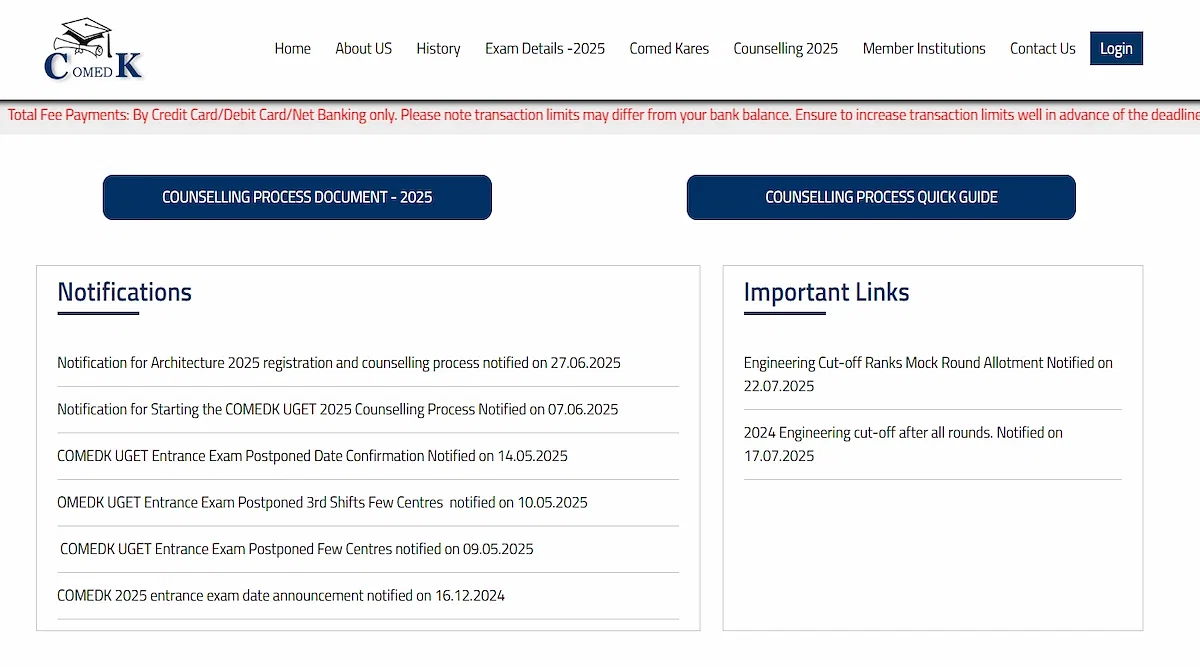This screenshot has height=667, width=1200.
Task: Open the About US menu item
Action: click(x=363, y=48)
